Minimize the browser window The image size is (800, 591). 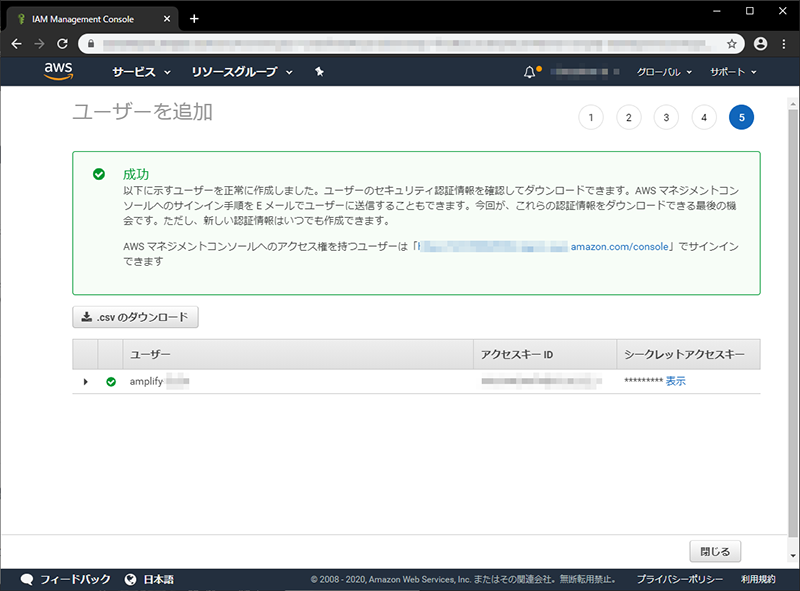[x=717, y=11]
